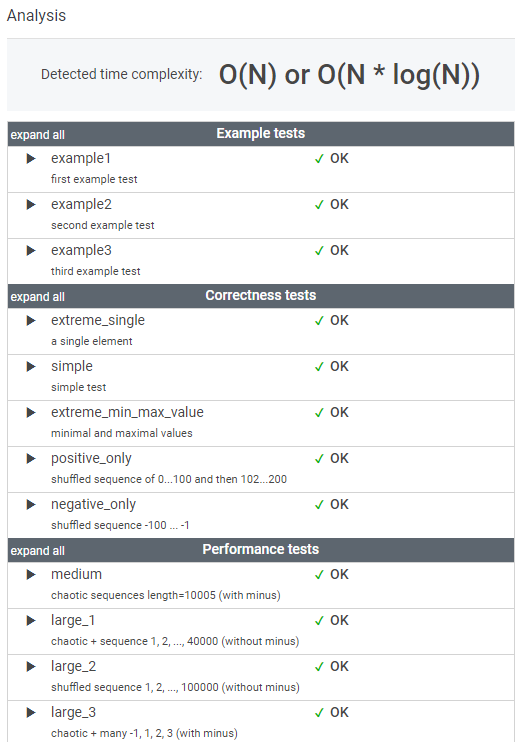523x742 pixels.
Task: Expand the example1 test row
Action: [31, 159]
